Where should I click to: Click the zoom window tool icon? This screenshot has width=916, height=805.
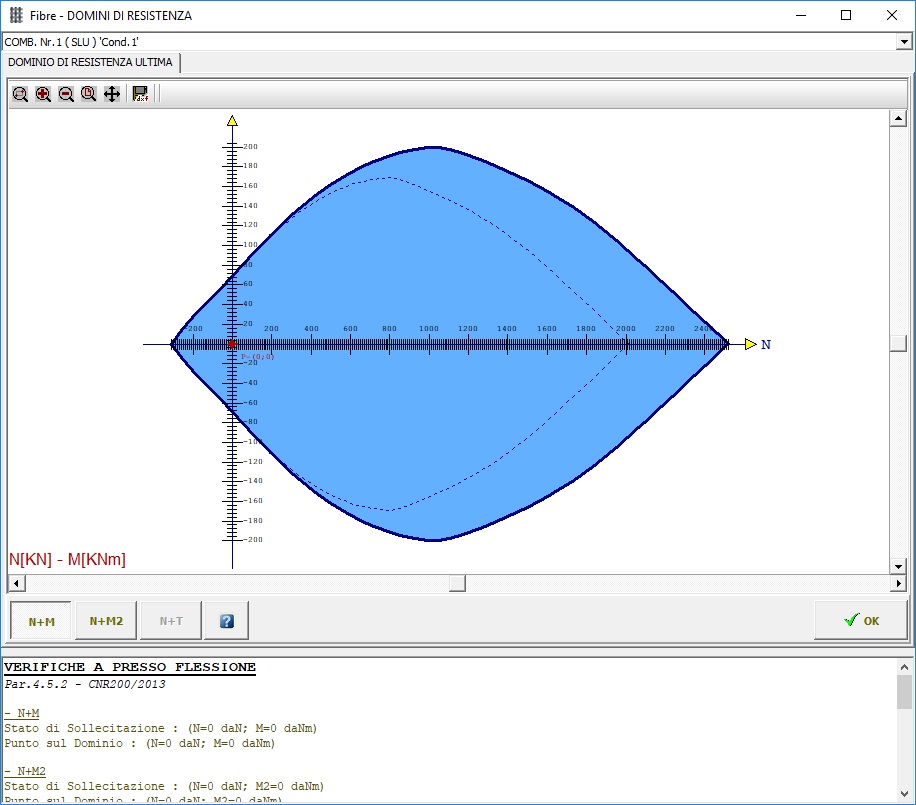point(20,94)
